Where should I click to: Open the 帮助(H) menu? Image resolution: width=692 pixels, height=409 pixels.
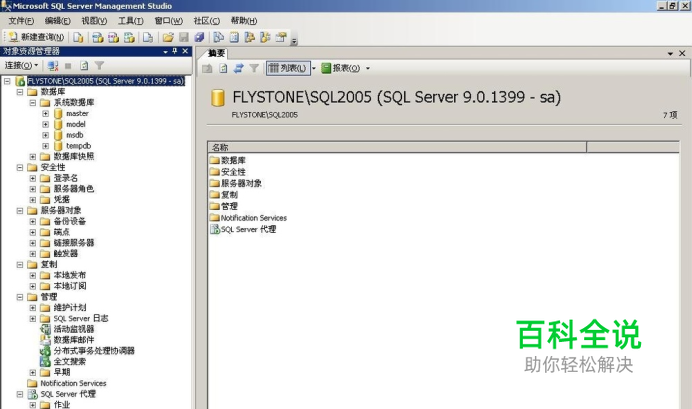(x=244, y=21)
